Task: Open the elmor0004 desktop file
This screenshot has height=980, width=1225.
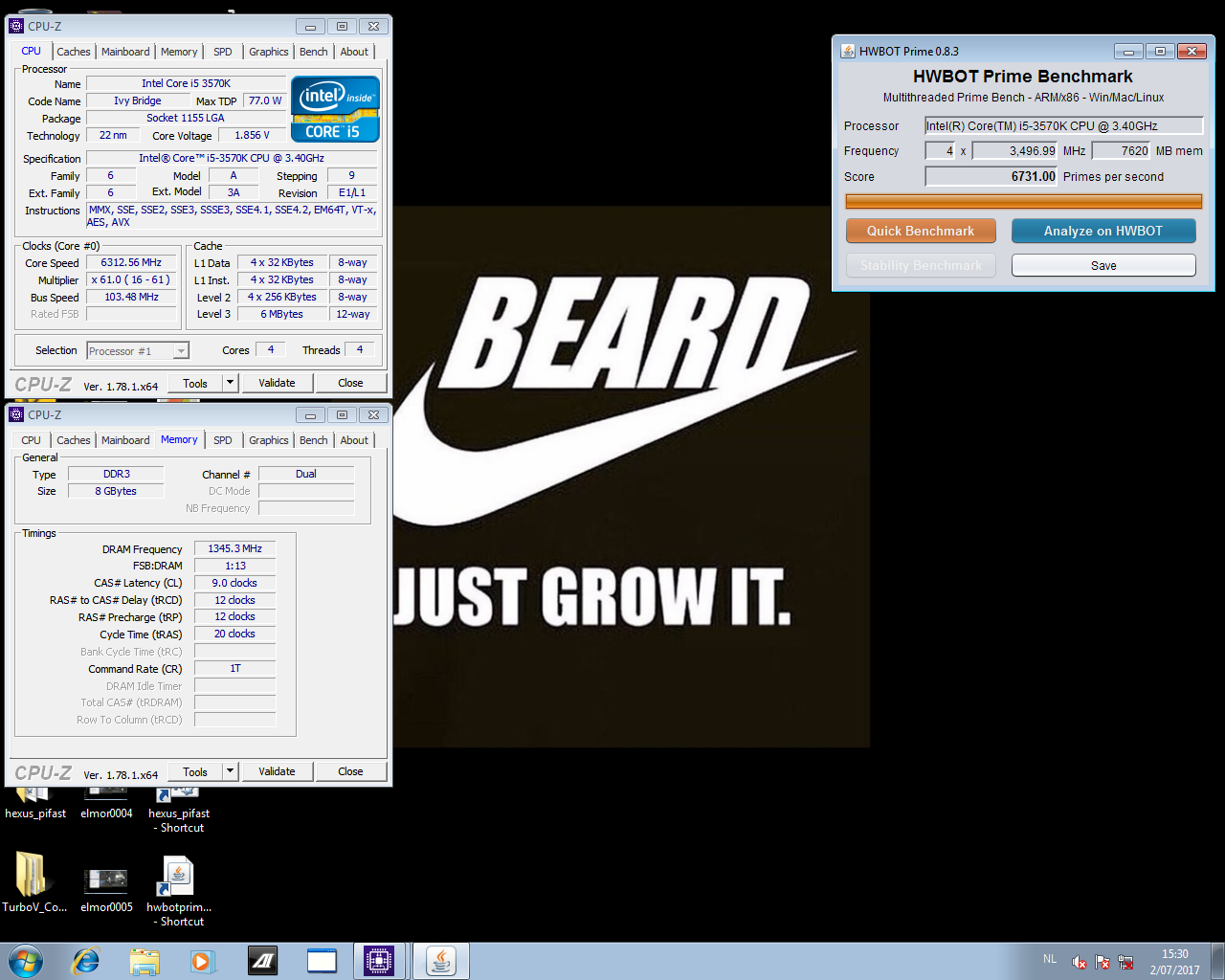Action: coord(106,802)
